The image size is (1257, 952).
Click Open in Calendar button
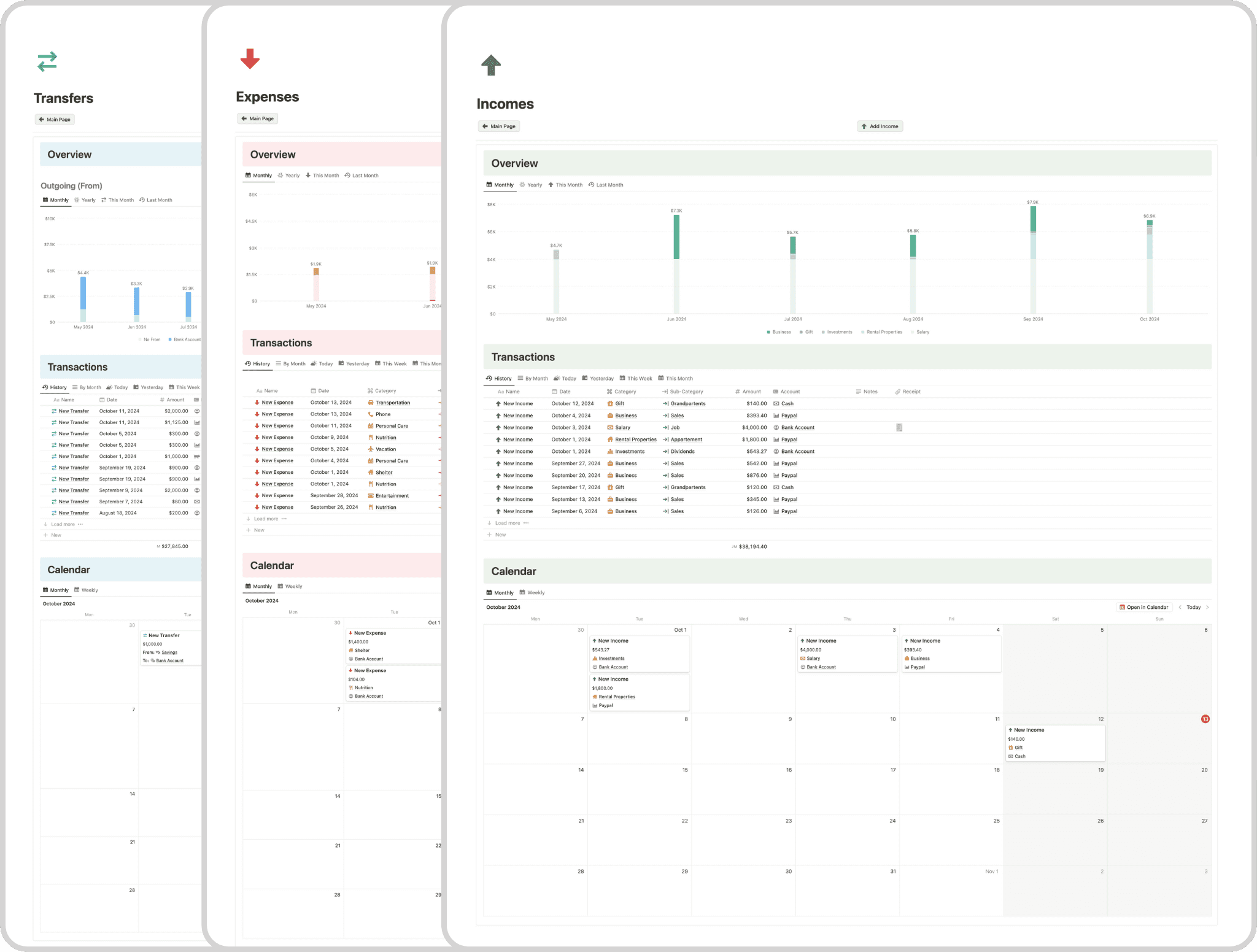tap(1143, 608)
